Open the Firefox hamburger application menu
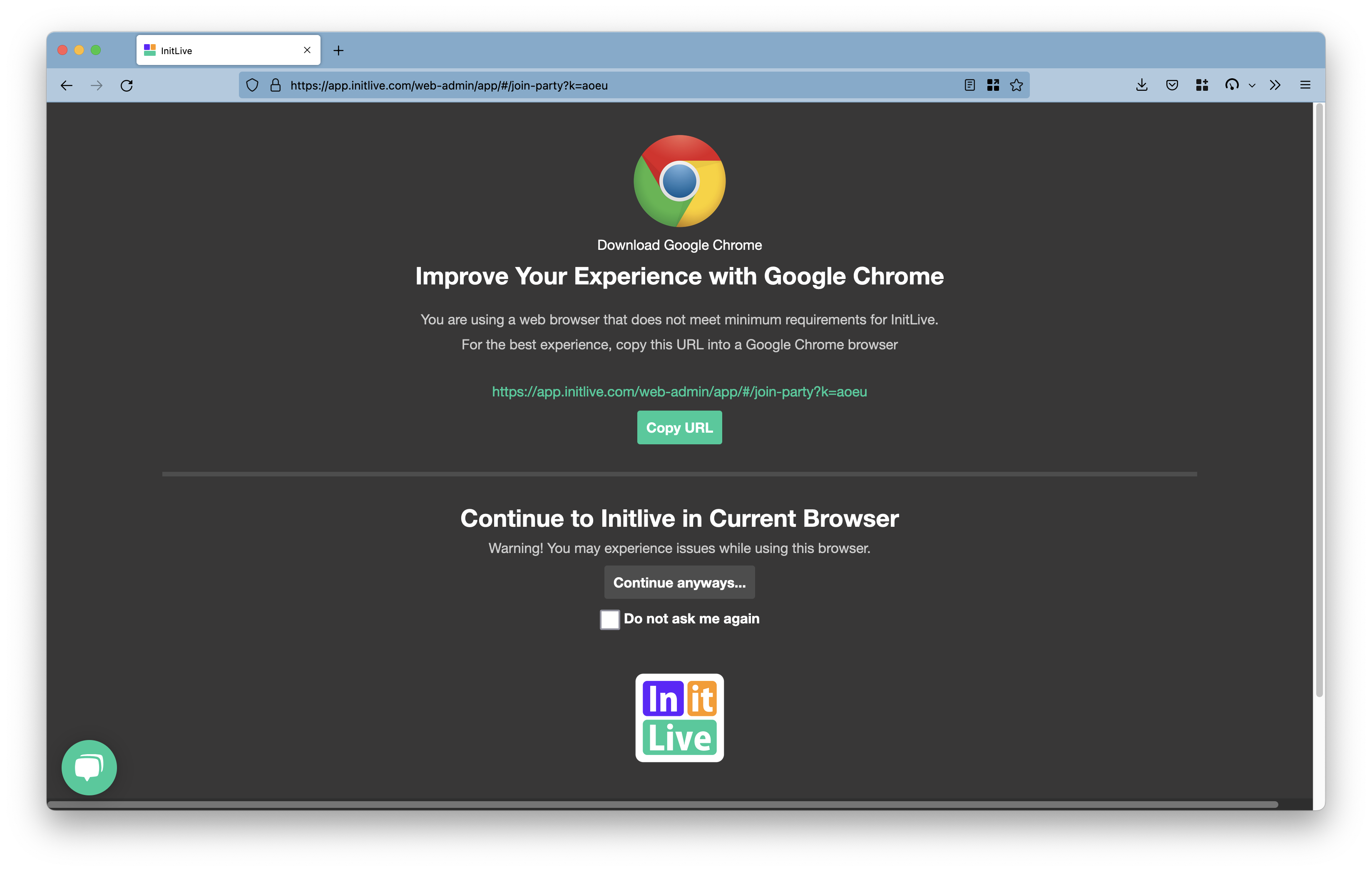Screen dimensions: 1372x872 point(1305,85)
